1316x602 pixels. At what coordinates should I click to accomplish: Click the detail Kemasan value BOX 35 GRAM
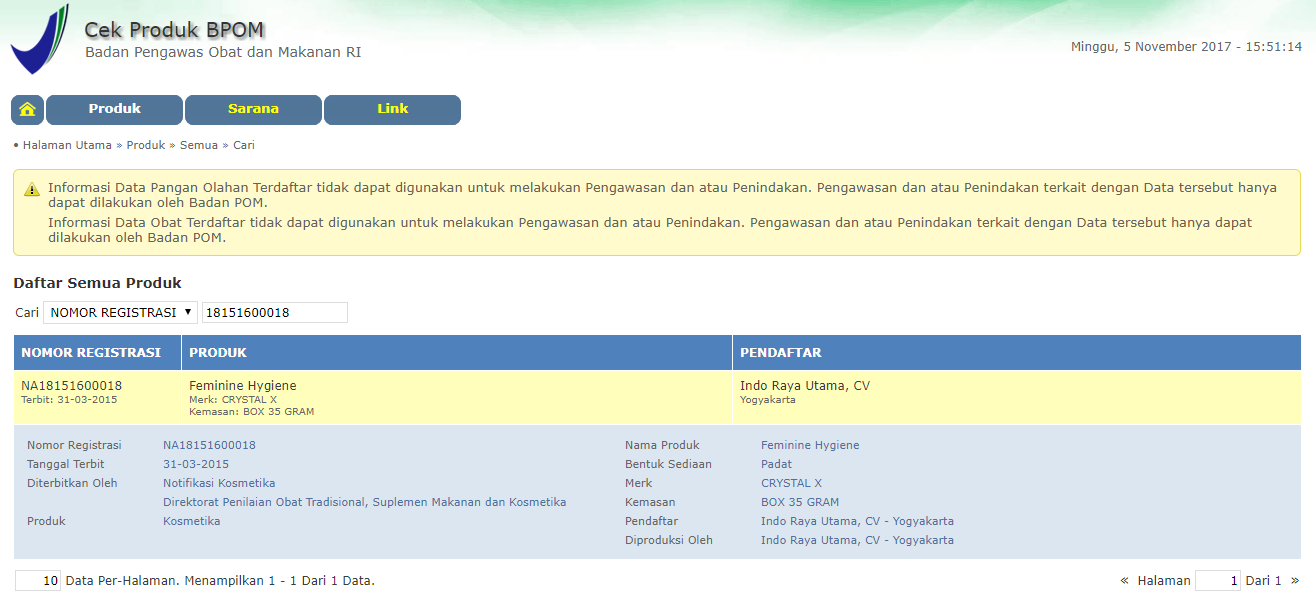point(800,502)
